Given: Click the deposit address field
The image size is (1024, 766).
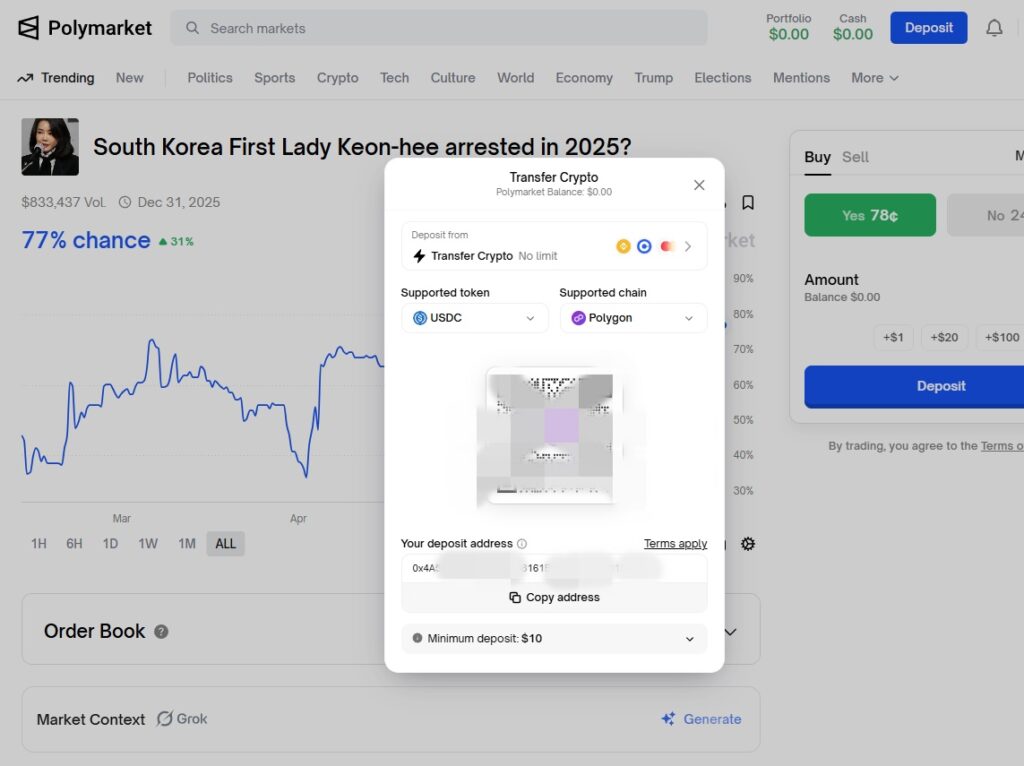Looking at the screenshot, I should pos(554,568).
